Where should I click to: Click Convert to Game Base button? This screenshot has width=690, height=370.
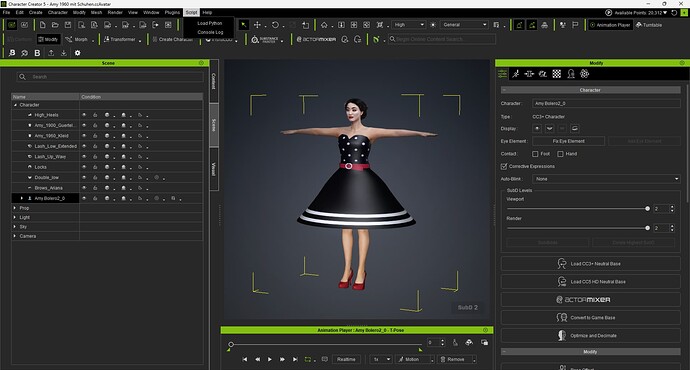[x=591, y=318]
